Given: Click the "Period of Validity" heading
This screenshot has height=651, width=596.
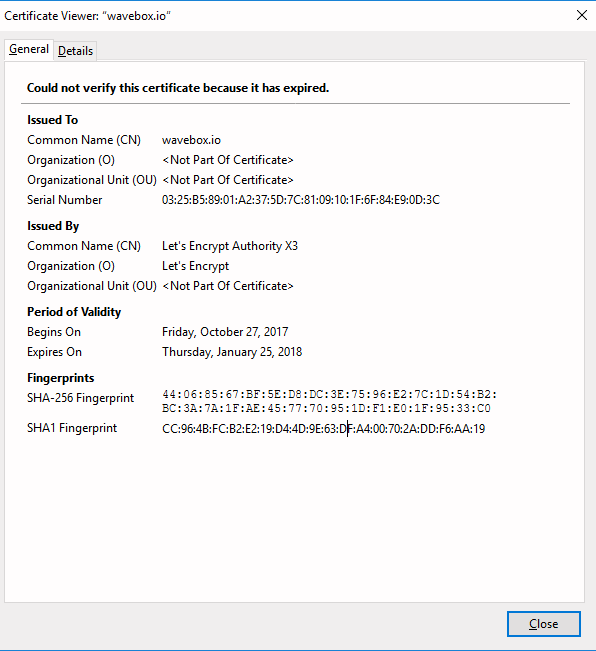Looking at the screenshot, I should 74,312.
